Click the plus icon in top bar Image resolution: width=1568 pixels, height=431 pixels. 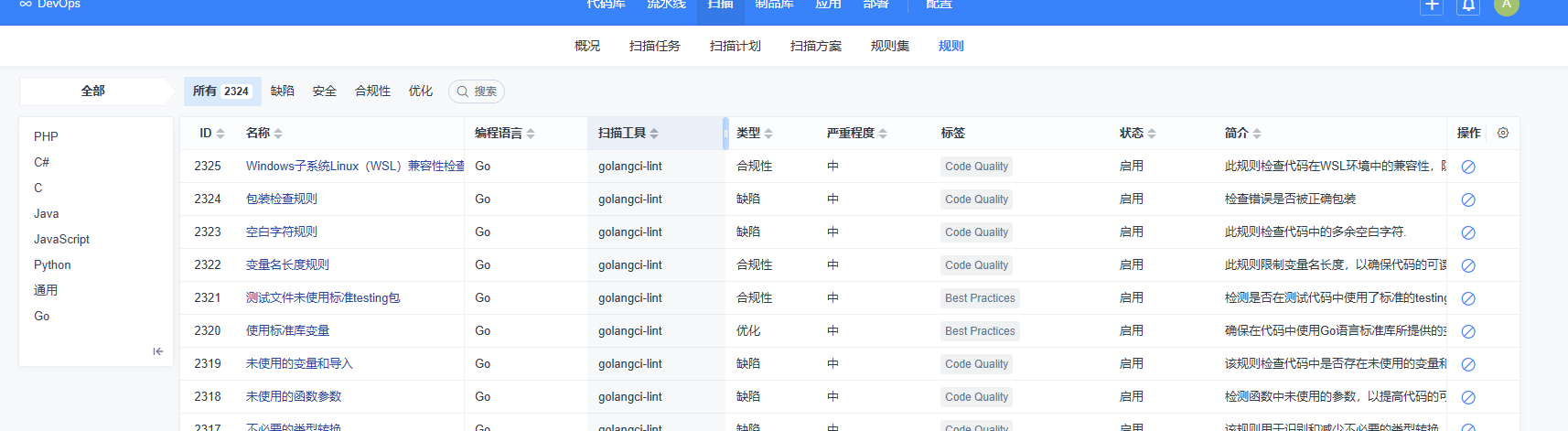(1433, 5)
